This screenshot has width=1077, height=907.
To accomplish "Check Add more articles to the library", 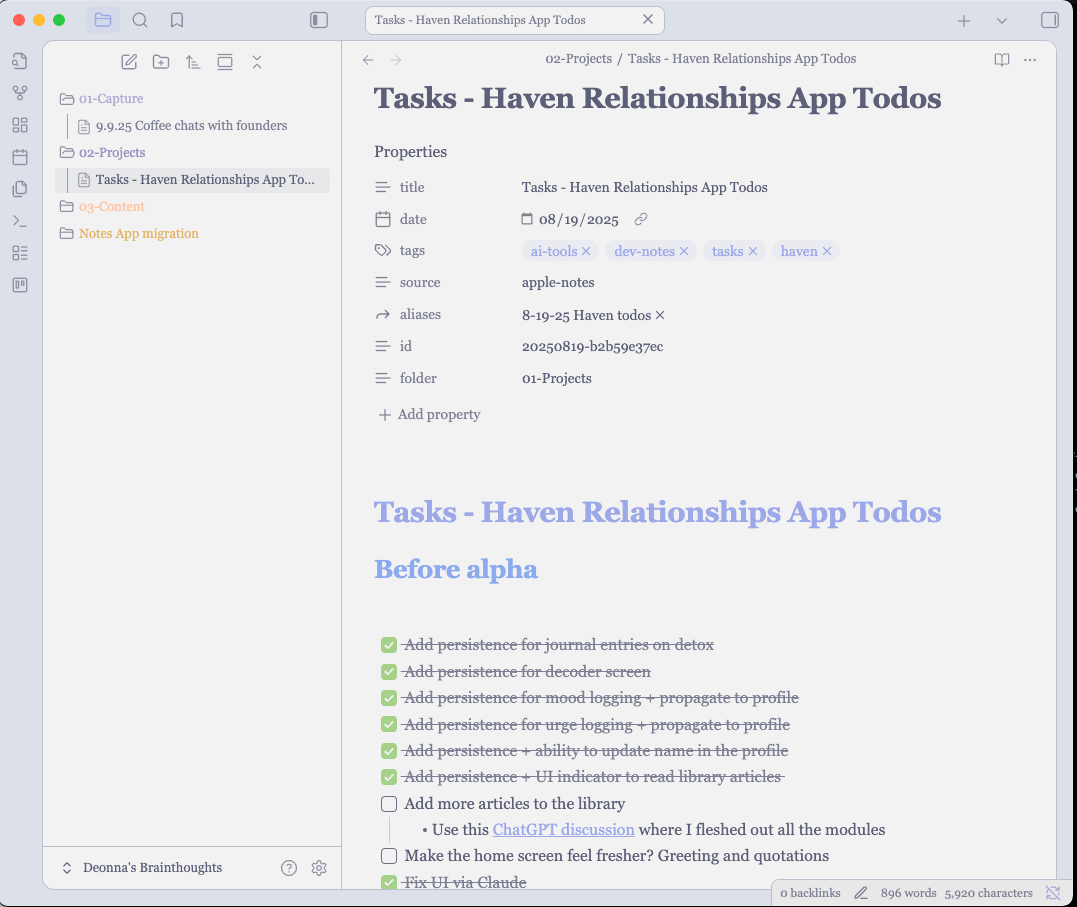I will tap(389, 804).
